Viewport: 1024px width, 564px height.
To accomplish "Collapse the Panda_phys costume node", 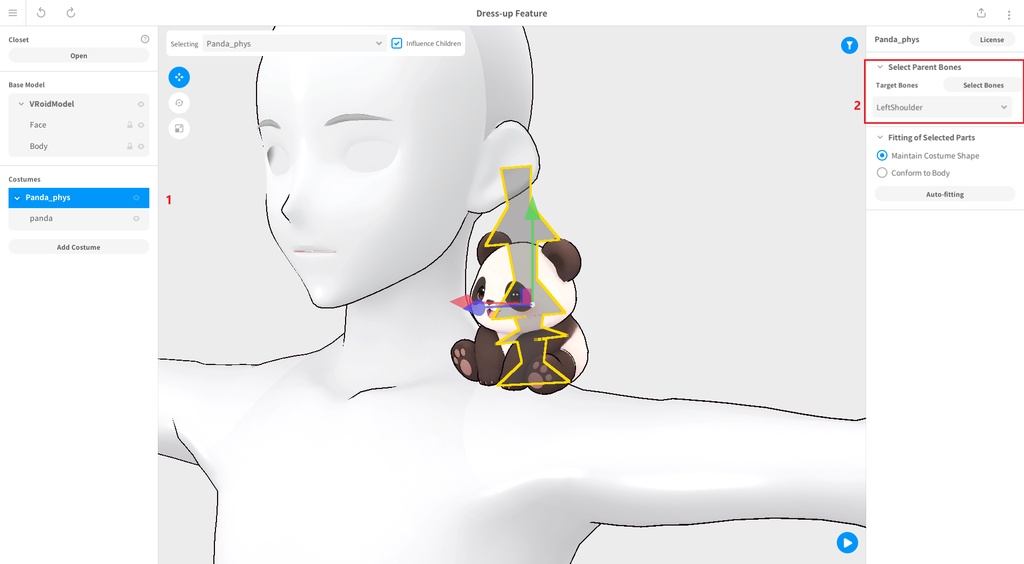I will click(17, 198).
